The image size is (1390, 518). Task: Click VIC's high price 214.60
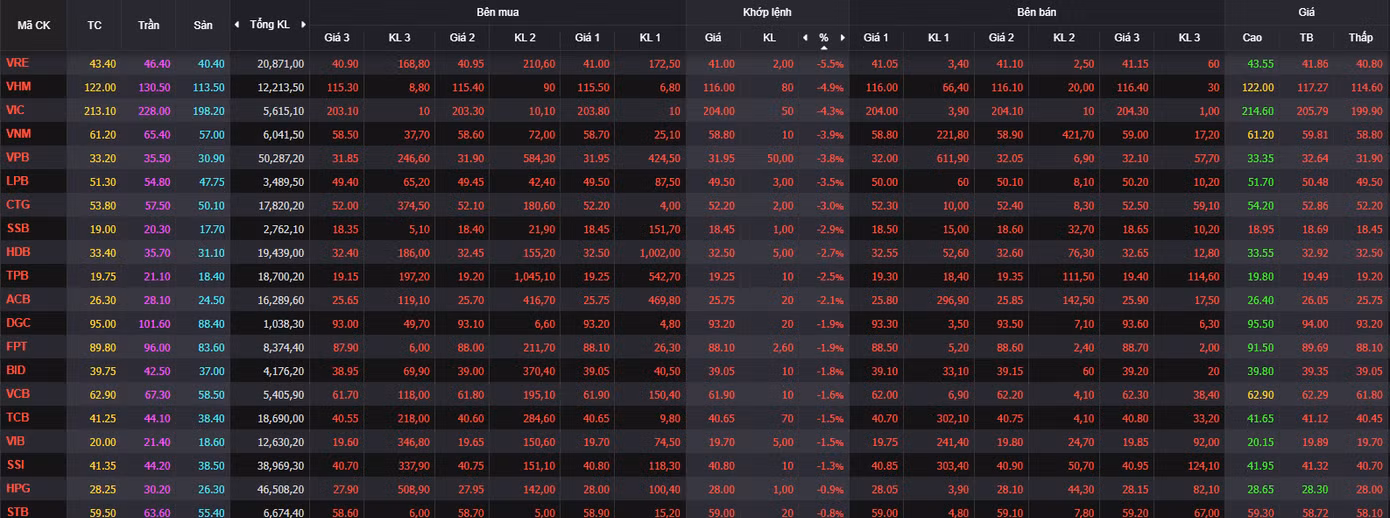coord(1258,111)
